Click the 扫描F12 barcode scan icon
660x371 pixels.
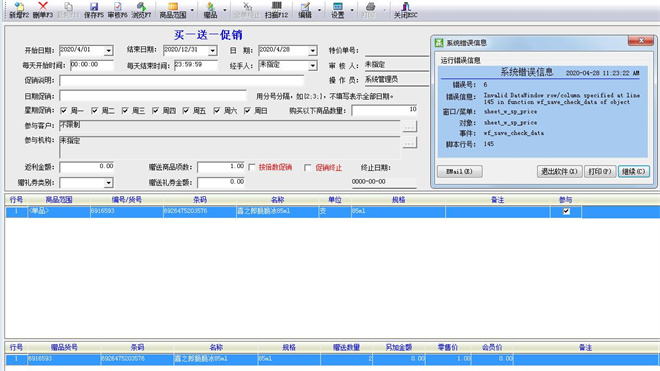(x=277, y=6)
